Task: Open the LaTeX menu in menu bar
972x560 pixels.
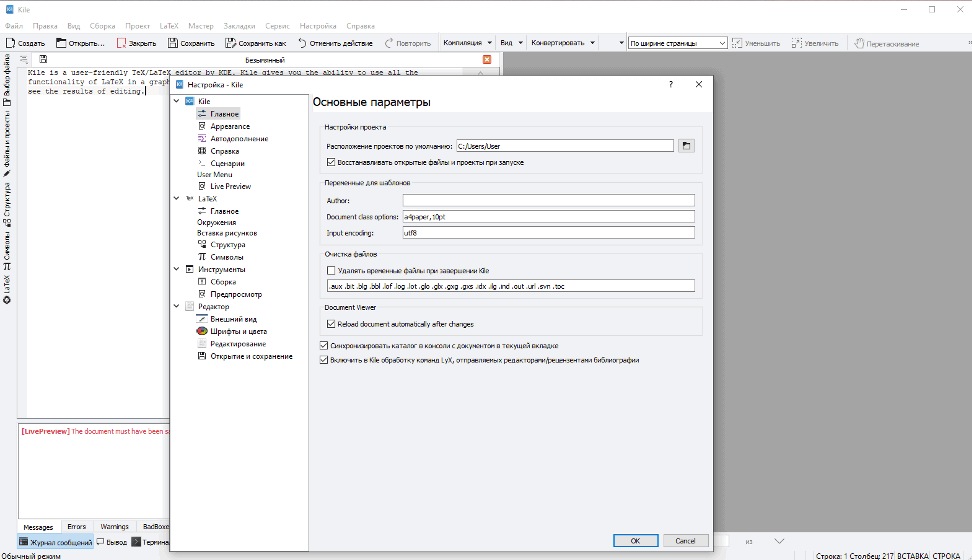Action: [169, 26]
